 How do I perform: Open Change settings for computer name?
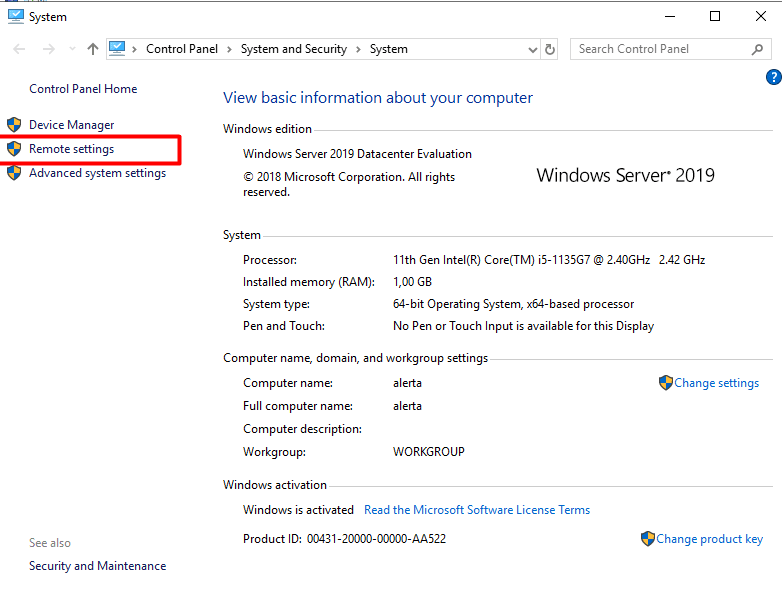coord(717,383)
